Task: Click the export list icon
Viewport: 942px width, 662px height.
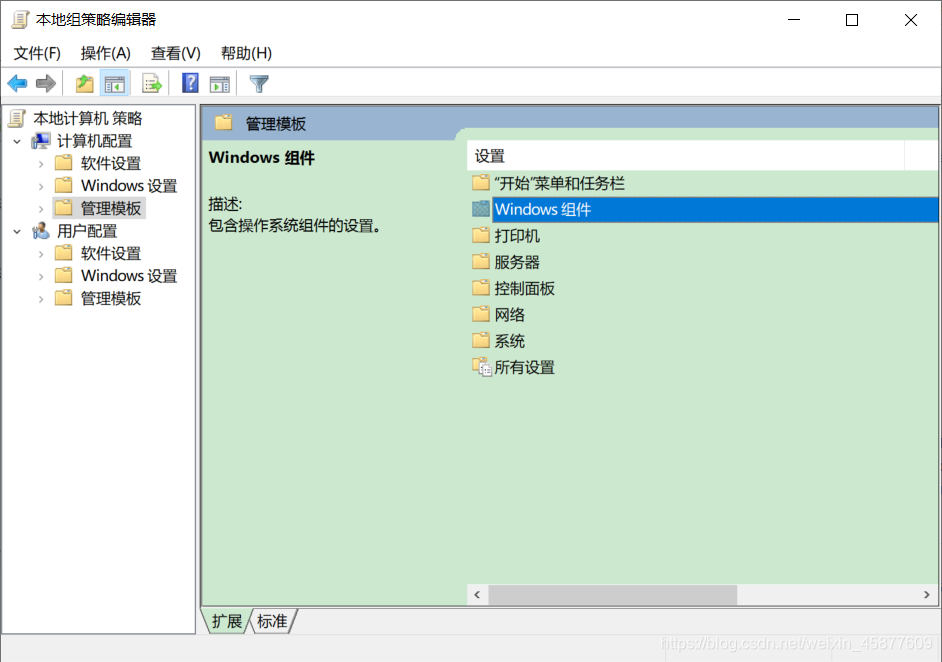Action: [x=151, y=83]
